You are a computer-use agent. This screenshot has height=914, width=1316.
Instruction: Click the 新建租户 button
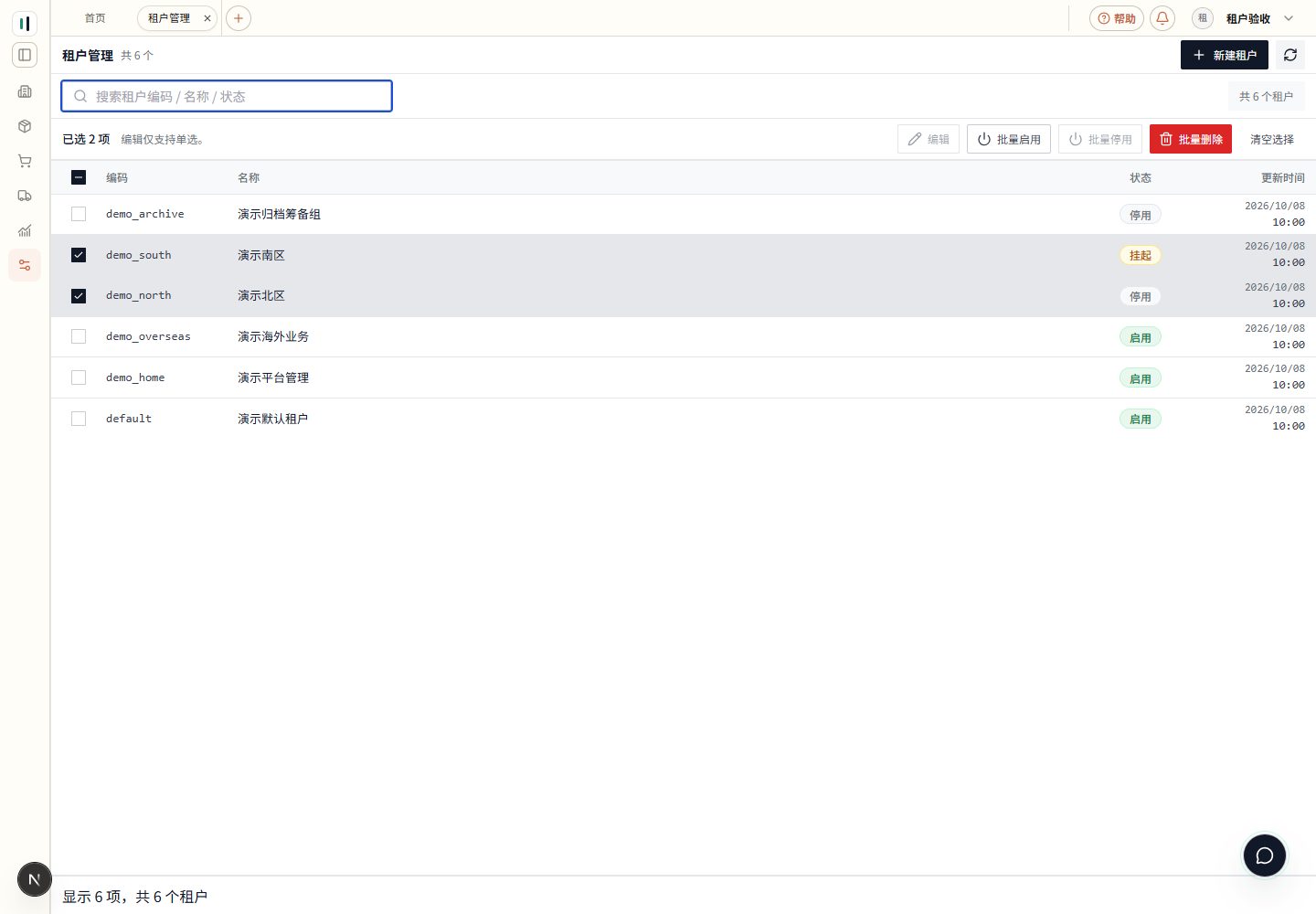point(1225,55)
